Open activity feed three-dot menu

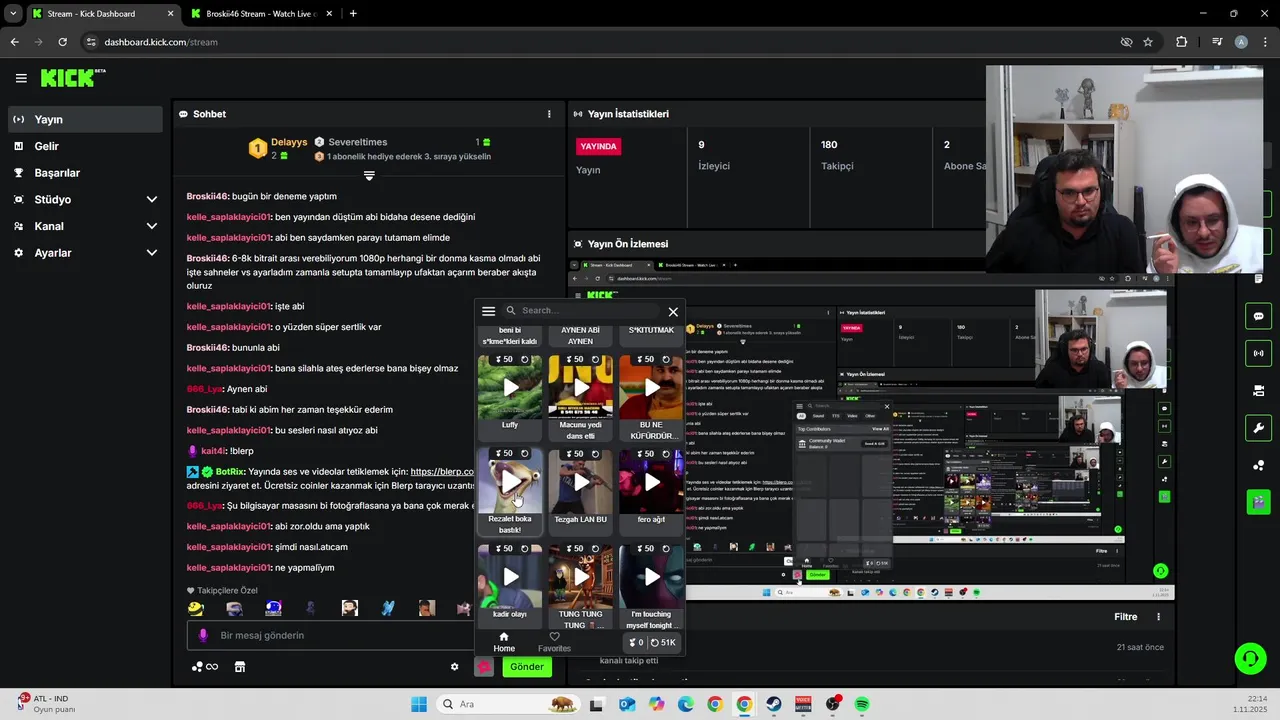[1159, 617]
